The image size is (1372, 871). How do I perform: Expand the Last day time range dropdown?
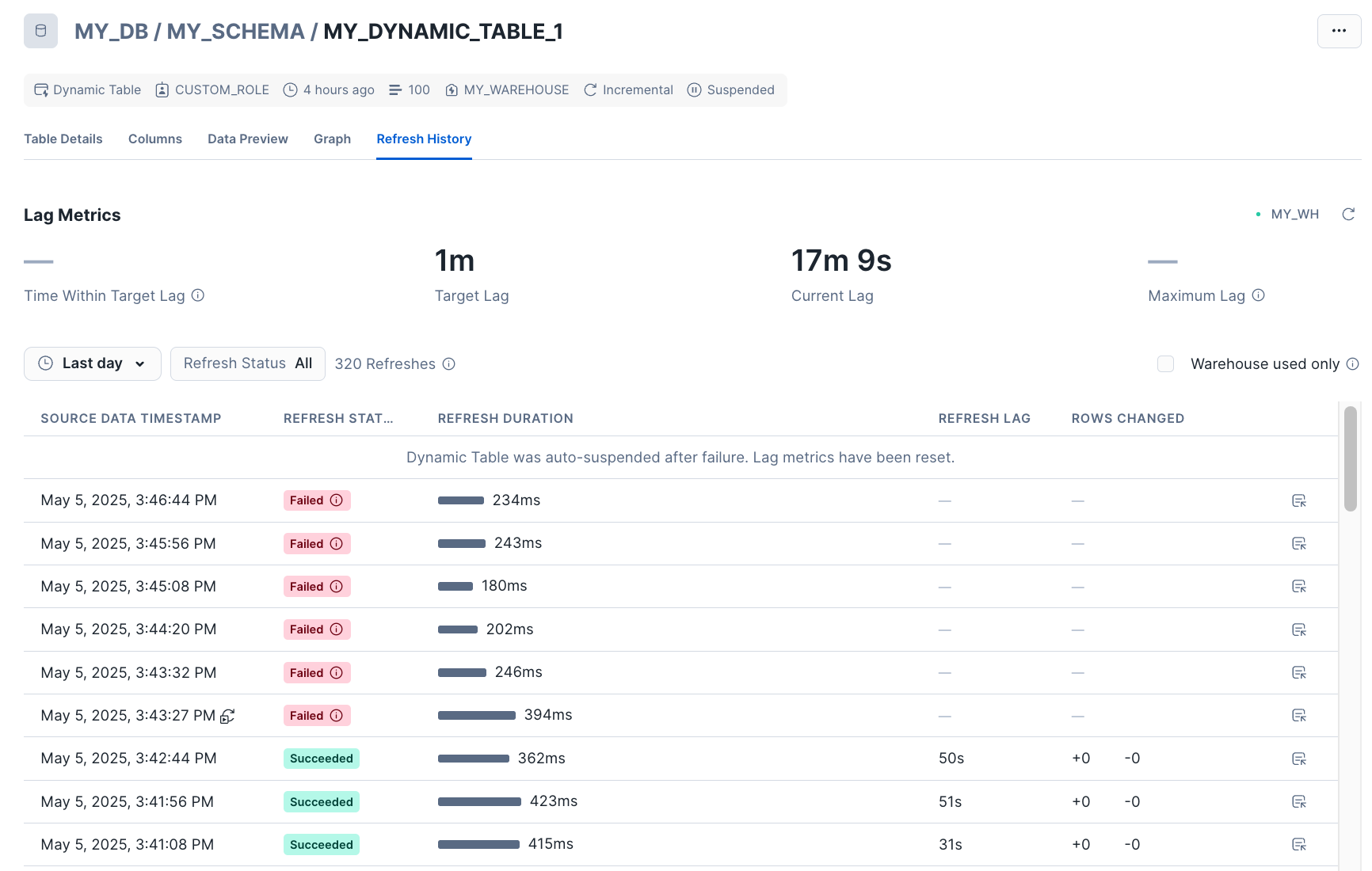[x=93, y=364]
